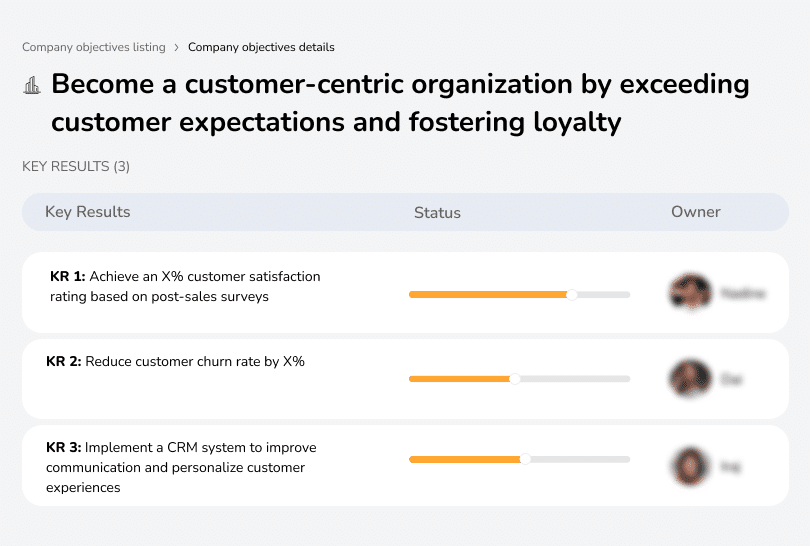This screenshot has width=810, height=546.
Task: Click the KR 1 owner name text
Action: pyautogui.click(x=743, y=294)
